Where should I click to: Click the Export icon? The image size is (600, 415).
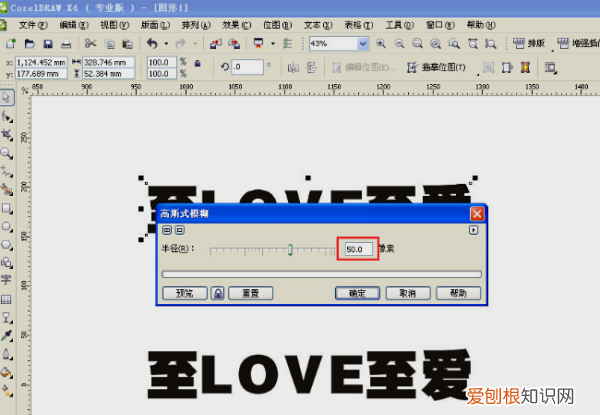click(x=234, y=44)
